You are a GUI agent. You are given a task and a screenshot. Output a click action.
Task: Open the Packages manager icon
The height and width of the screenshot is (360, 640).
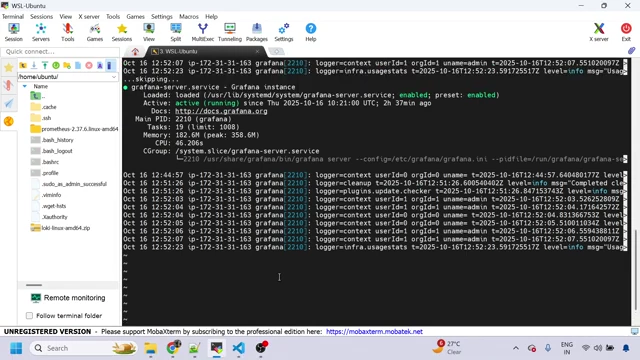click(257, 32)
